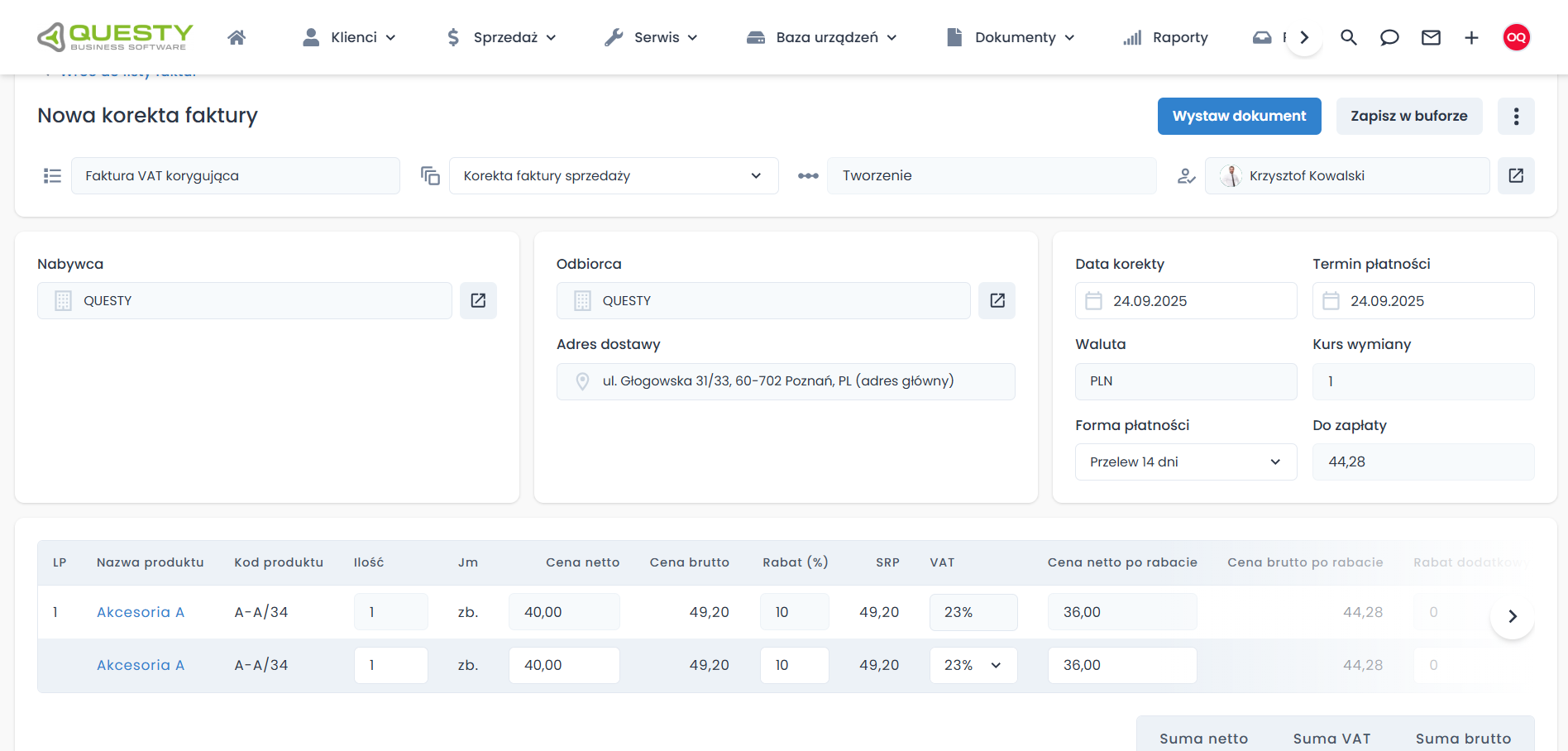Viewport: 1568px width, 751px height.
Task: Open Nabywca QUESTY in new window
Action: coord(478,300)
